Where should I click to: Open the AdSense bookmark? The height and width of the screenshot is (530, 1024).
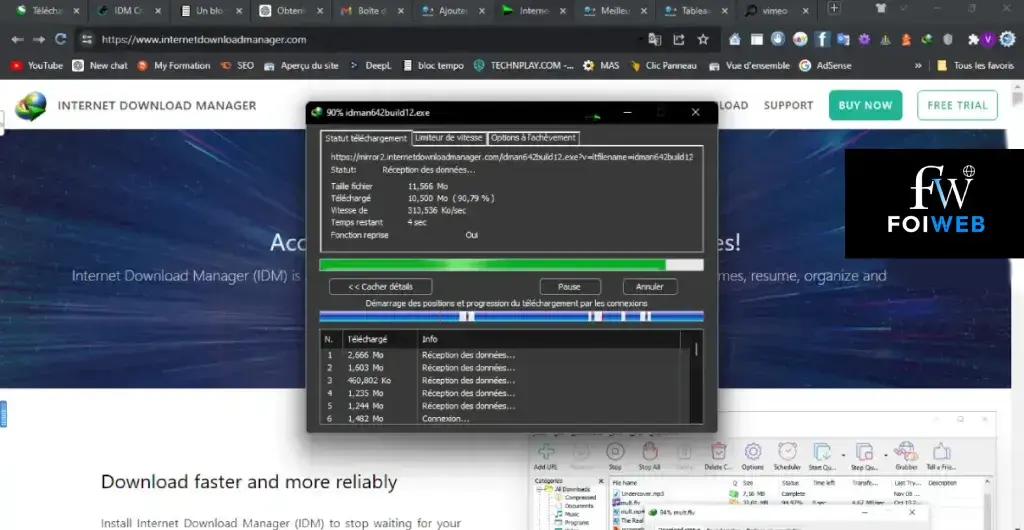tap(825, 66)
